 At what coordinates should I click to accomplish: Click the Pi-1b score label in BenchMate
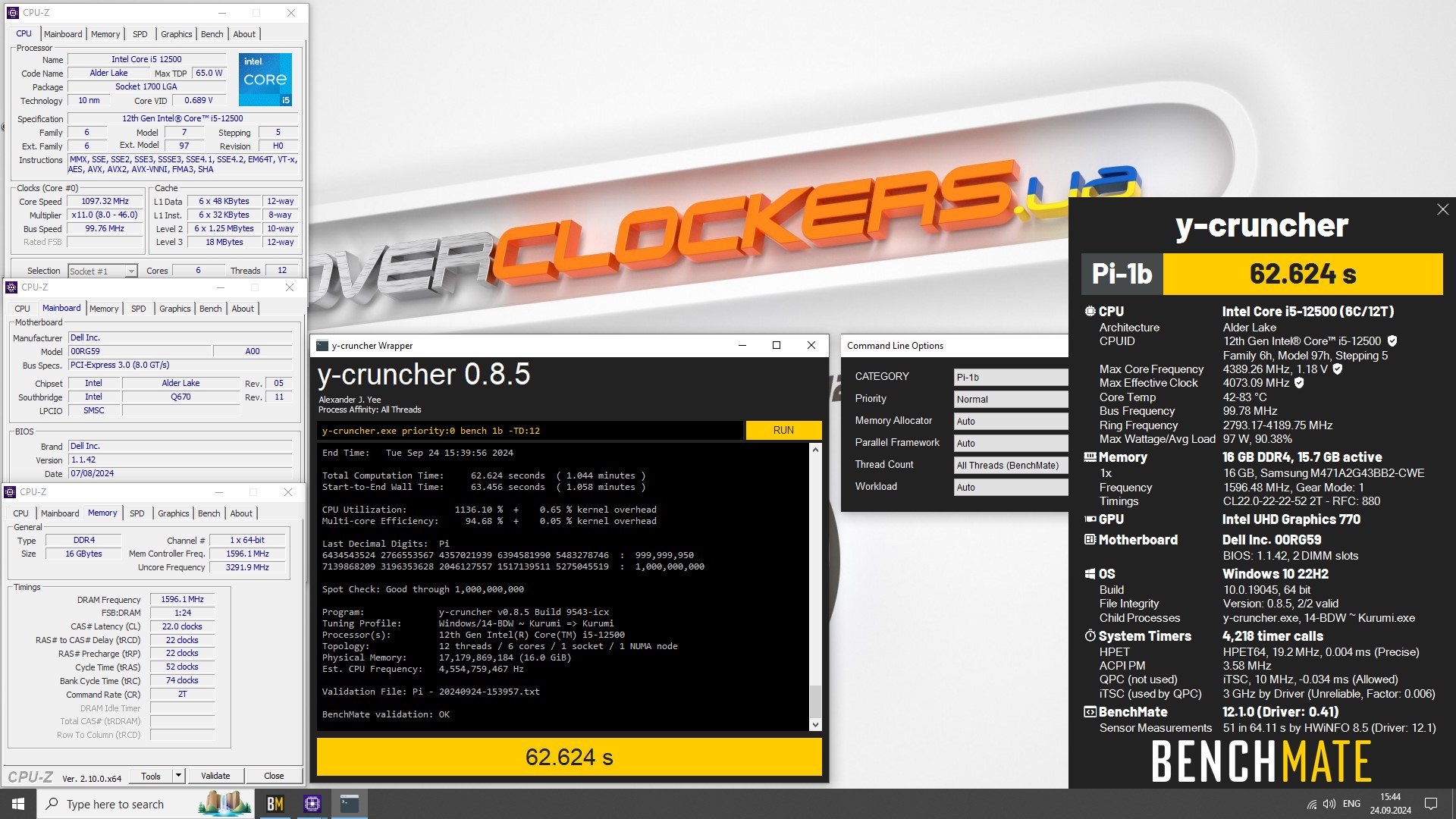click(x=1122, y=274)
